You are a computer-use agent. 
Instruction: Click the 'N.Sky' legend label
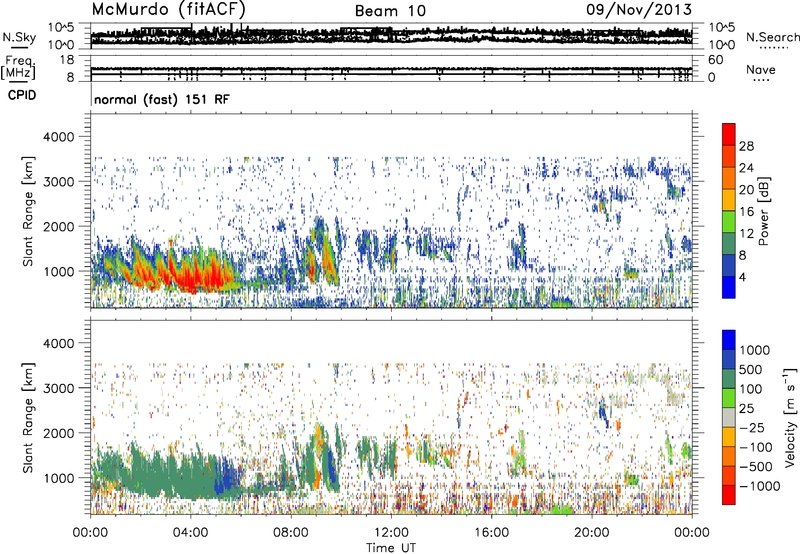tap(19, 37)
